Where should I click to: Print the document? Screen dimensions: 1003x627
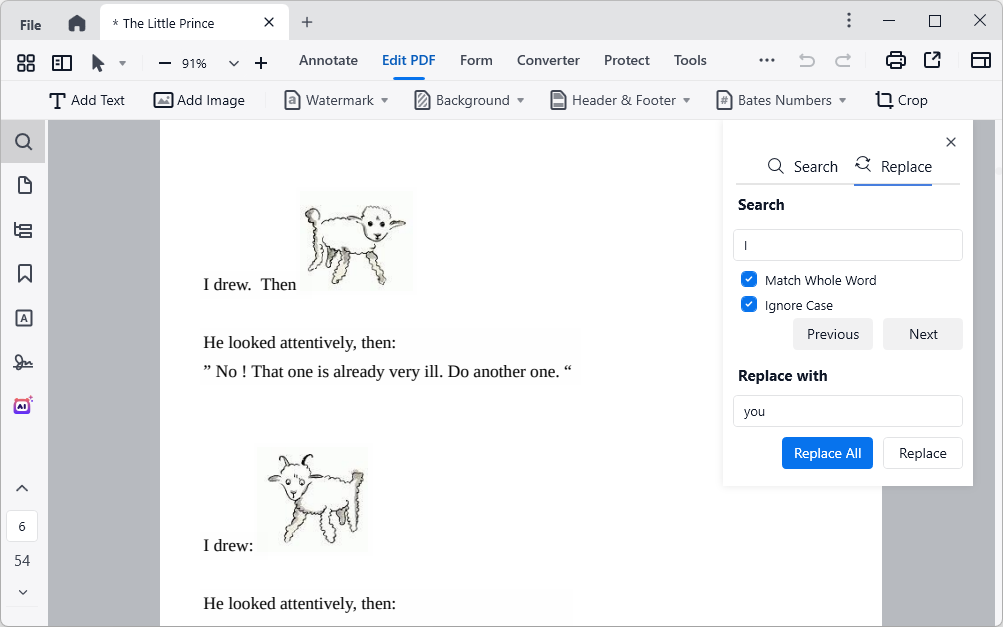[x=896, y=60]
